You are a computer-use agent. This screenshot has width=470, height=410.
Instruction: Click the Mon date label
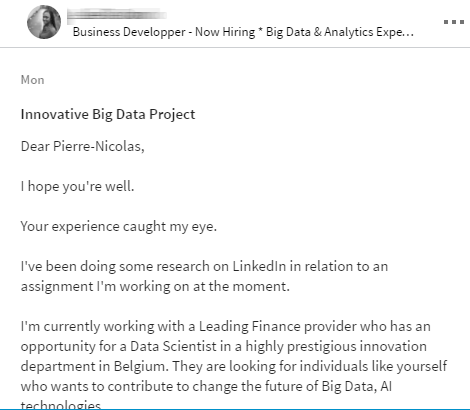tap(32, 80)
